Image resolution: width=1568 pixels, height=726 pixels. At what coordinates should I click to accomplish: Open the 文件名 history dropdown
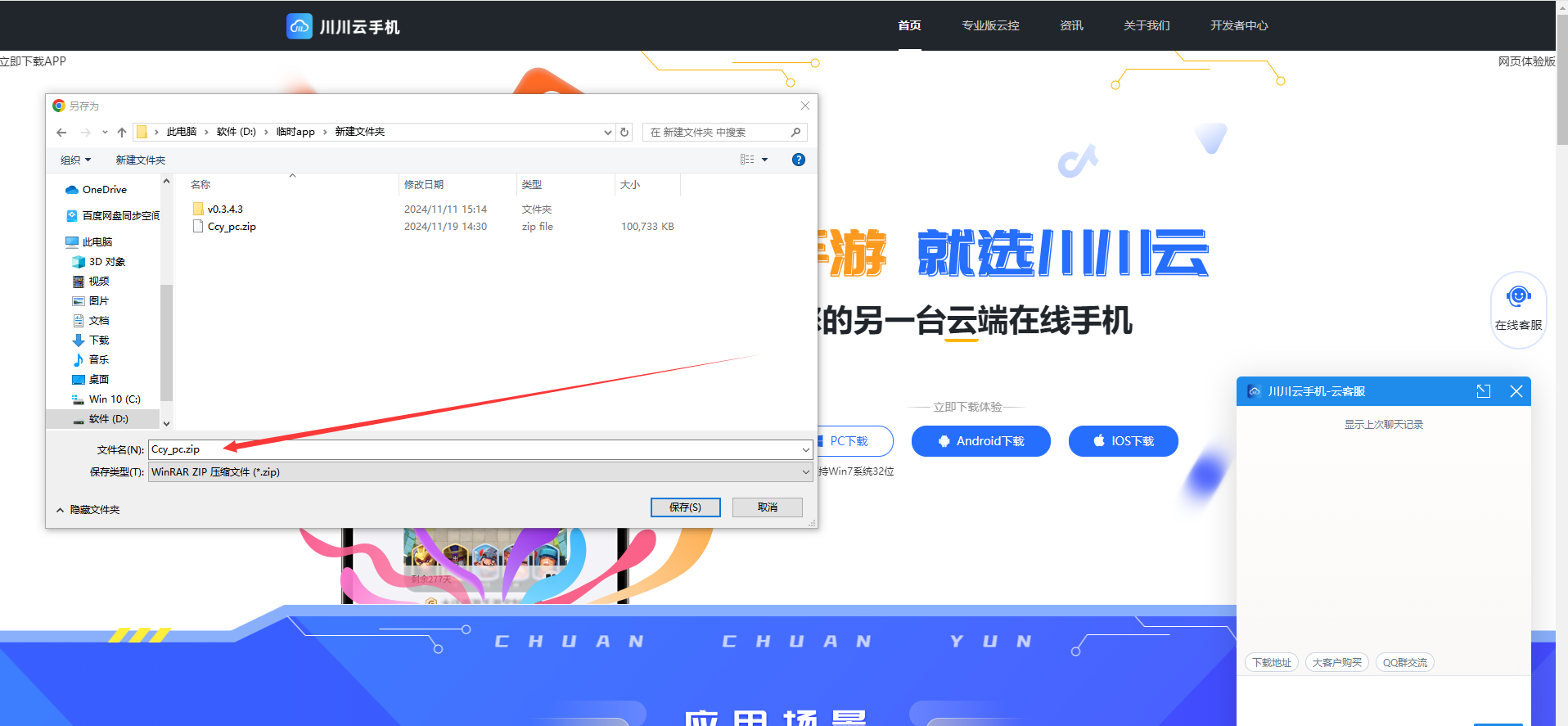click(806, 449)
